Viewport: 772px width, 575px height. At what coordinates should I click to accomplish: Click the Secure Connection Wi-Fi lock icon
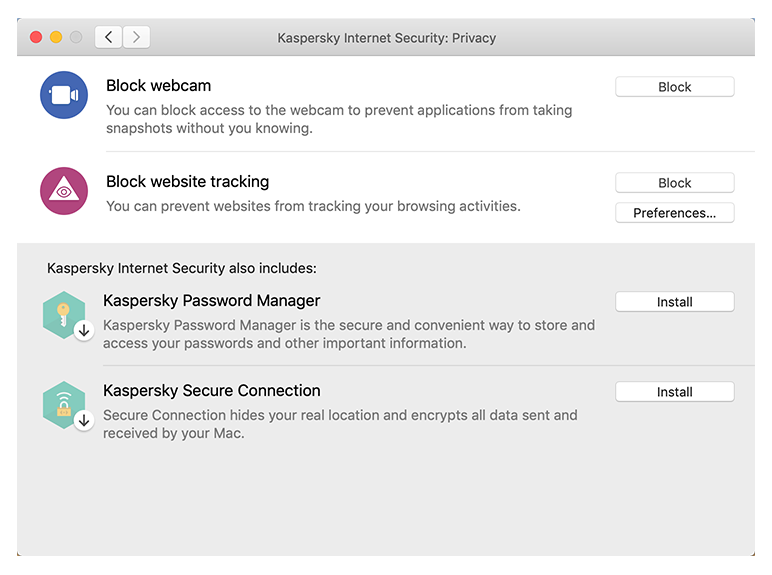point(62,403)
